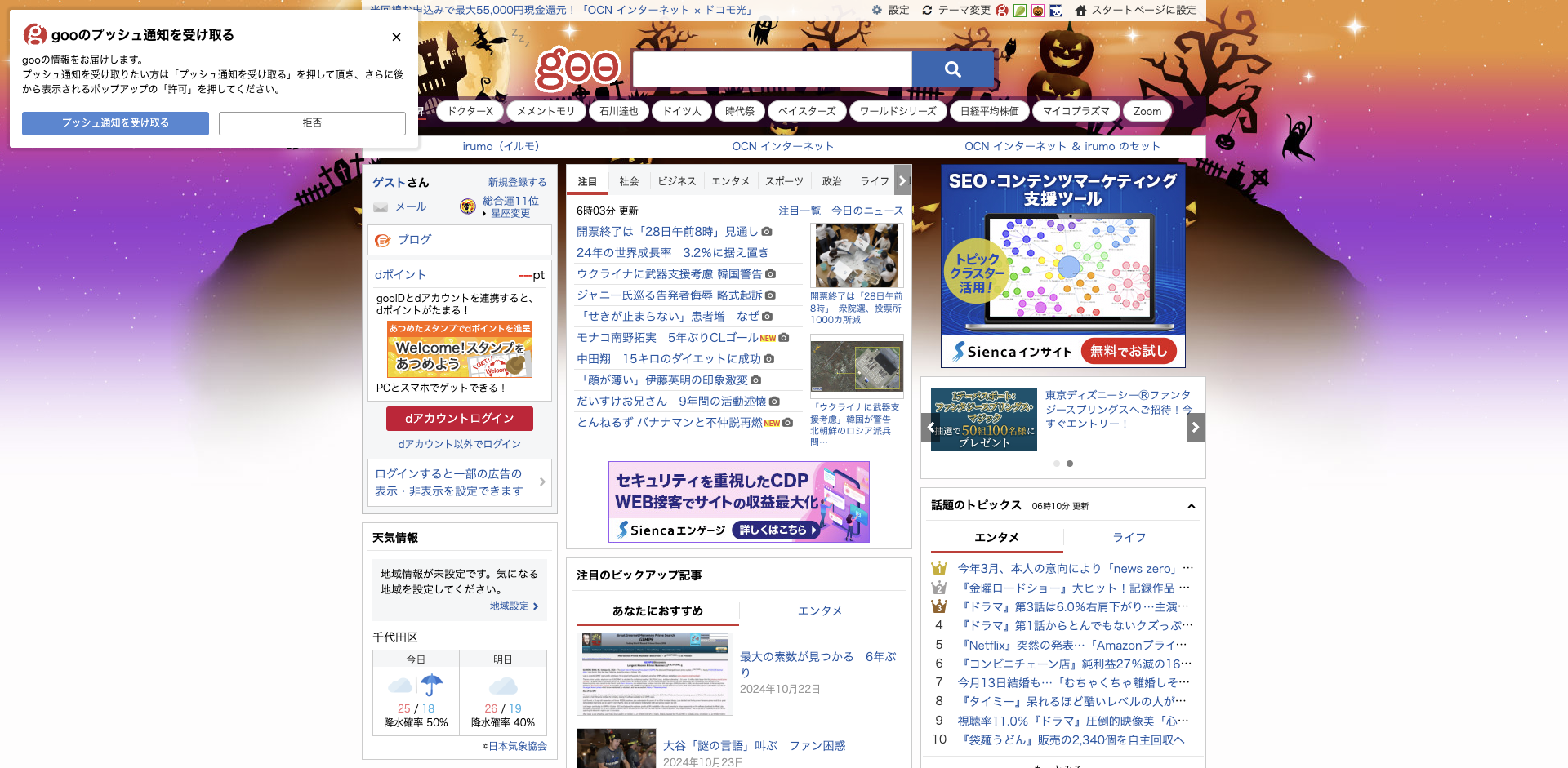Click camera icon beside 中田翔 headline
Screen dimensions: 1568x768
pos(769,359)
